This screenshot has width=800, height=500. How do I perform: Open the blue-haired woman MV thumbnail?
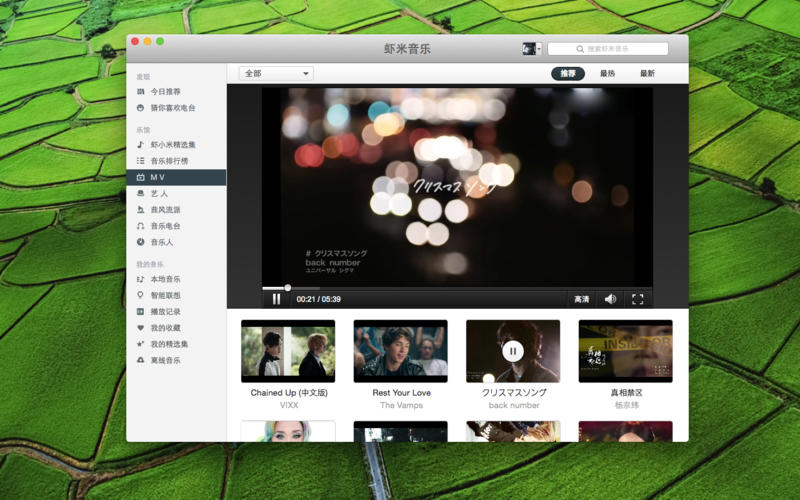click(x=288, y=431)
